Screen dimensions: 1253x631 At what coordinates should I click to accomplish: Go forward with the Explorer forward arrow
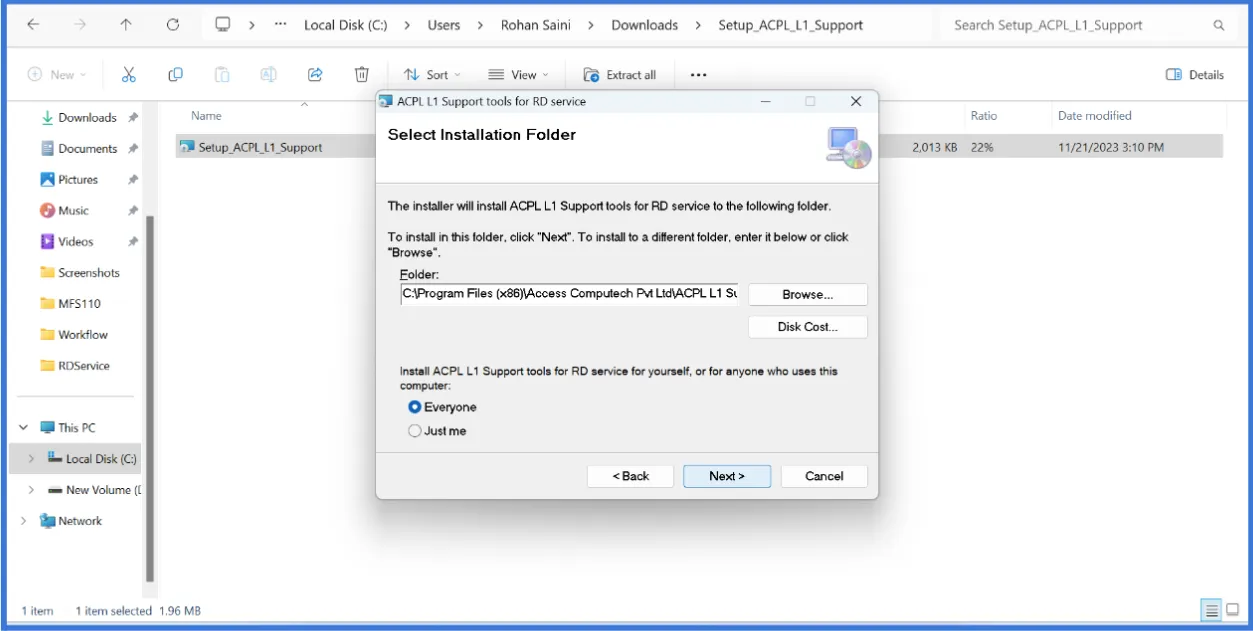(80, 25)
